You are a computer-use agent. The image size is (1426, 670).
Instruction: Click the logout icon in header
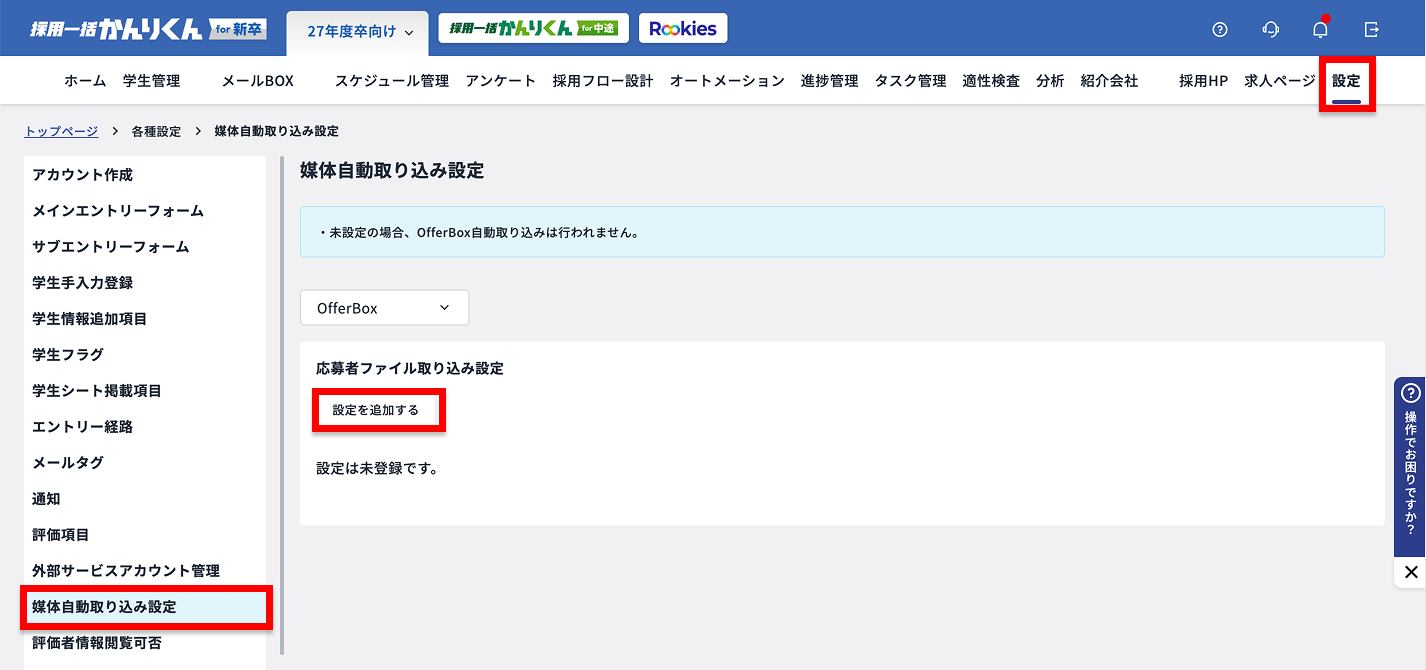(x=1372, y=29)
